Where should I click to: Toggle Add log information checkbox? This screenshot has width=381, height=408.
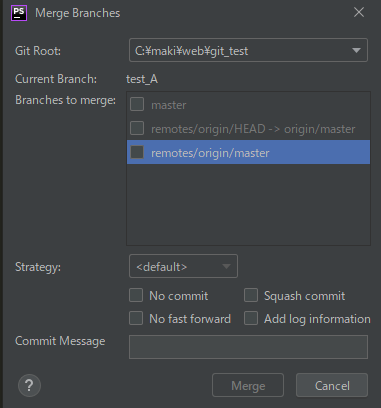pyautogui.click(x=251, y=318)
